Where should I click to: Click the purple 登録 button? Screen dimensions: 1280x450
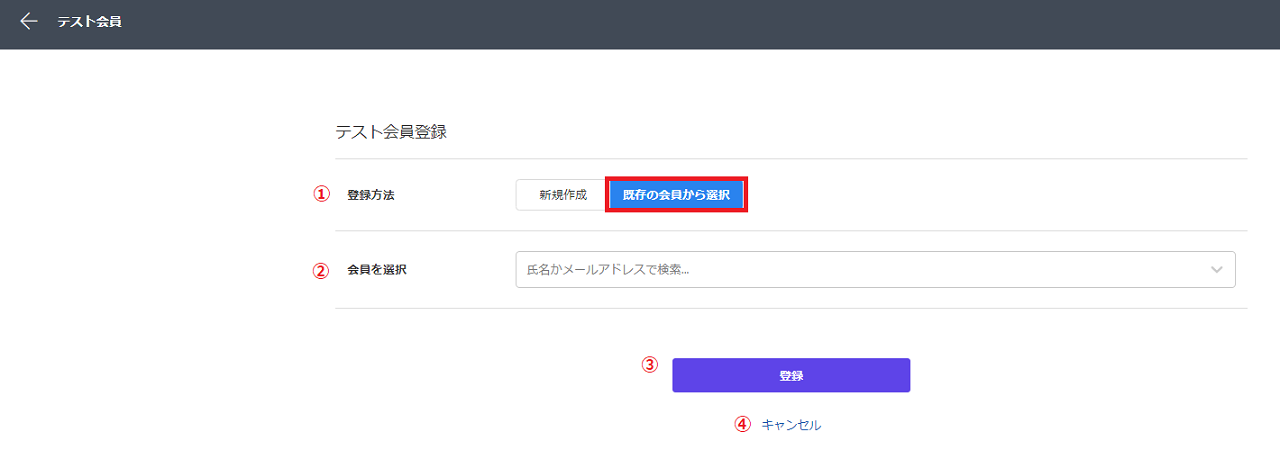click(x=791, y=375)
